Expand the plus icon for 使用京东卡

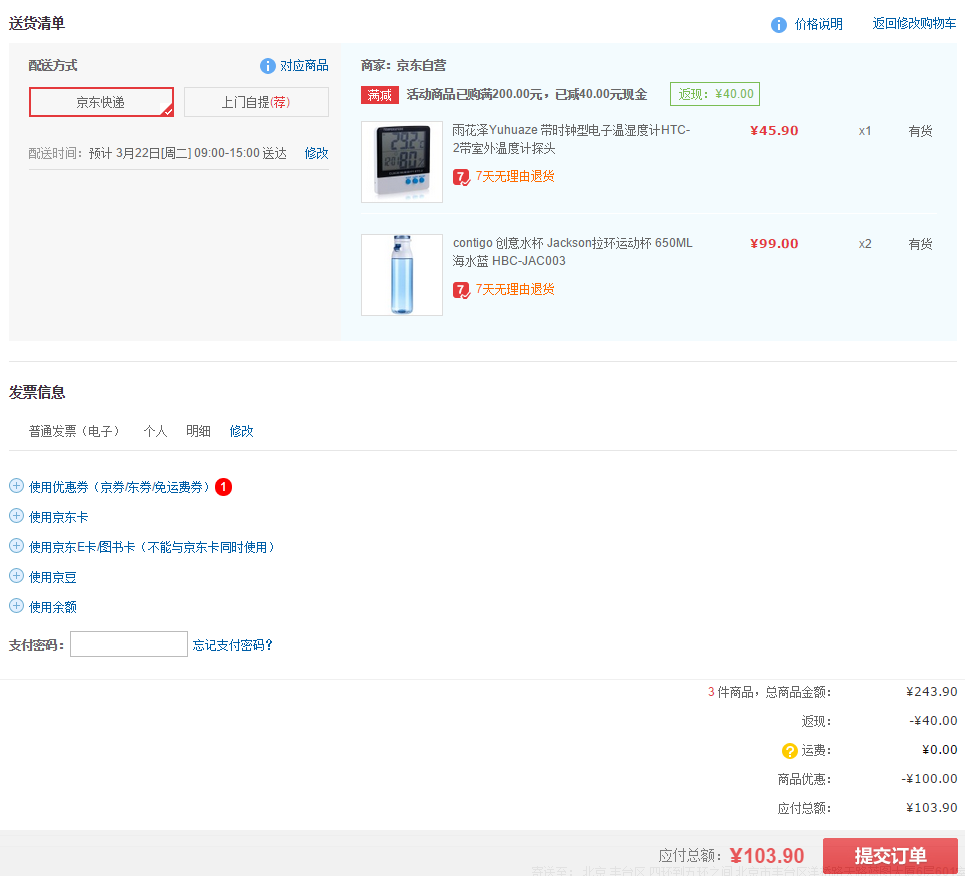[17, 516]
